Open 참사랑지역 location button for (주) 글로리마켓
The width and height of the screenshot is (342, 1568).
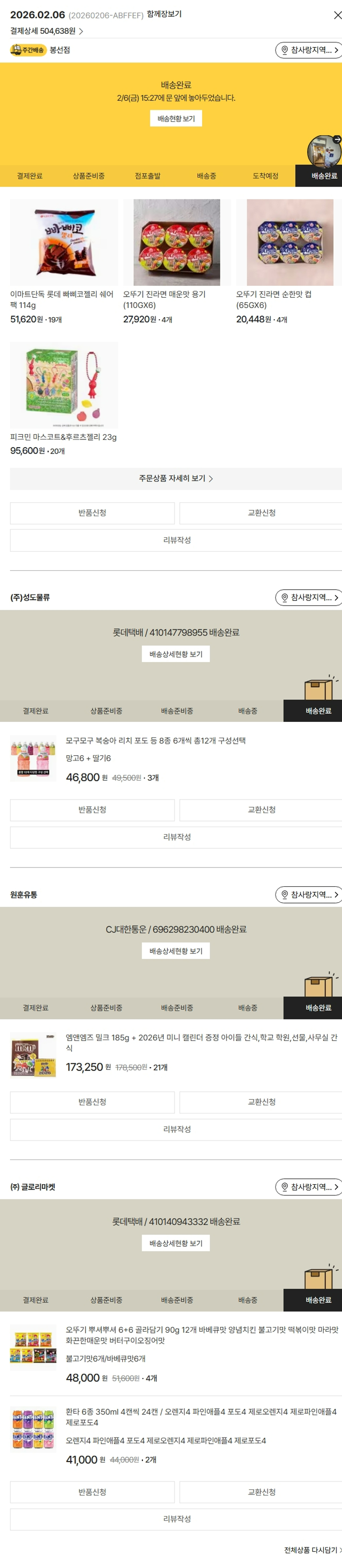tap(309, 1186)
